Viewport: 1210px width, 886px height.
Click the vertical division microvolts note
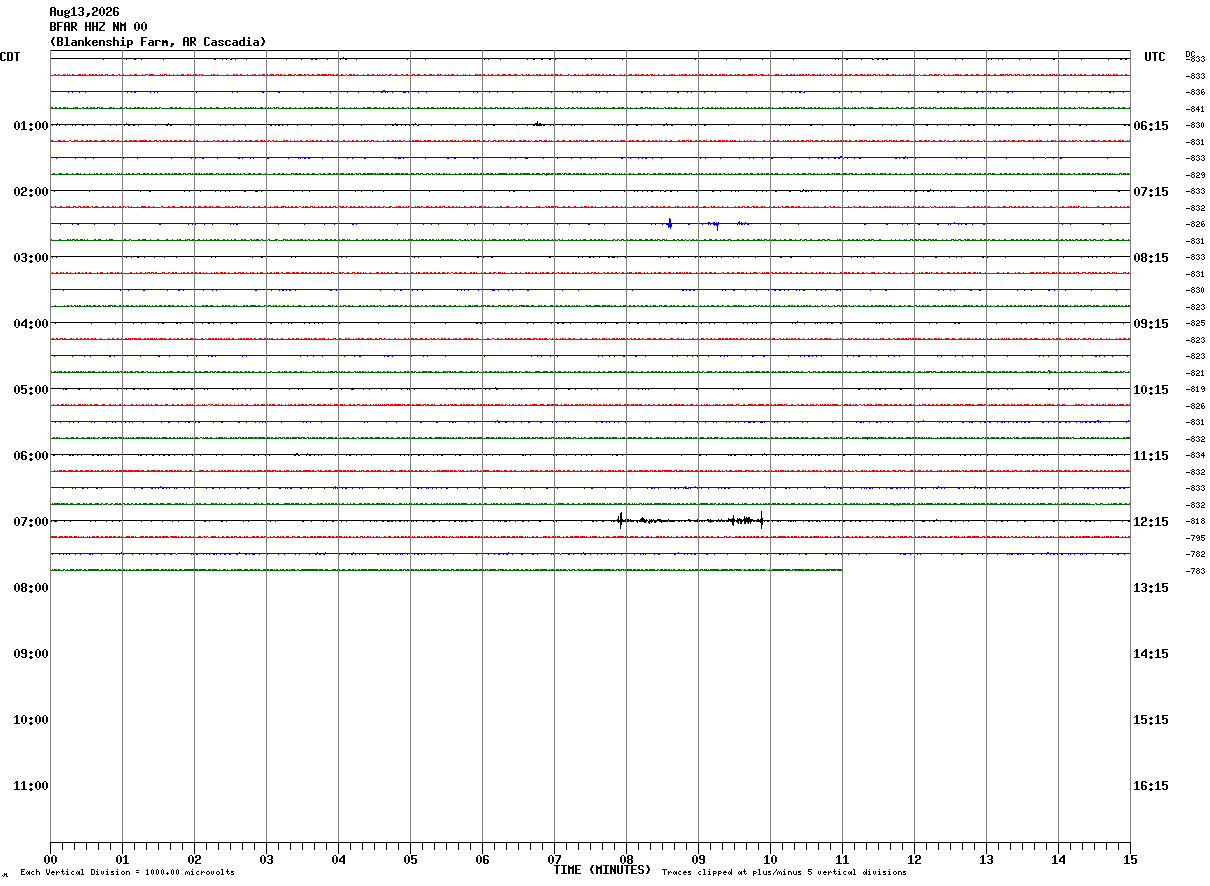(127, 873)
